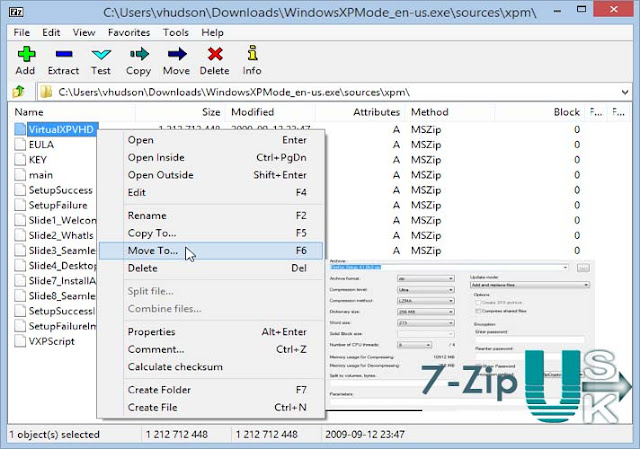Image resolution: width=640 pixels, height=449 pixels.
Task: Click the Add toolbar icon
Action: pos(26,54)
